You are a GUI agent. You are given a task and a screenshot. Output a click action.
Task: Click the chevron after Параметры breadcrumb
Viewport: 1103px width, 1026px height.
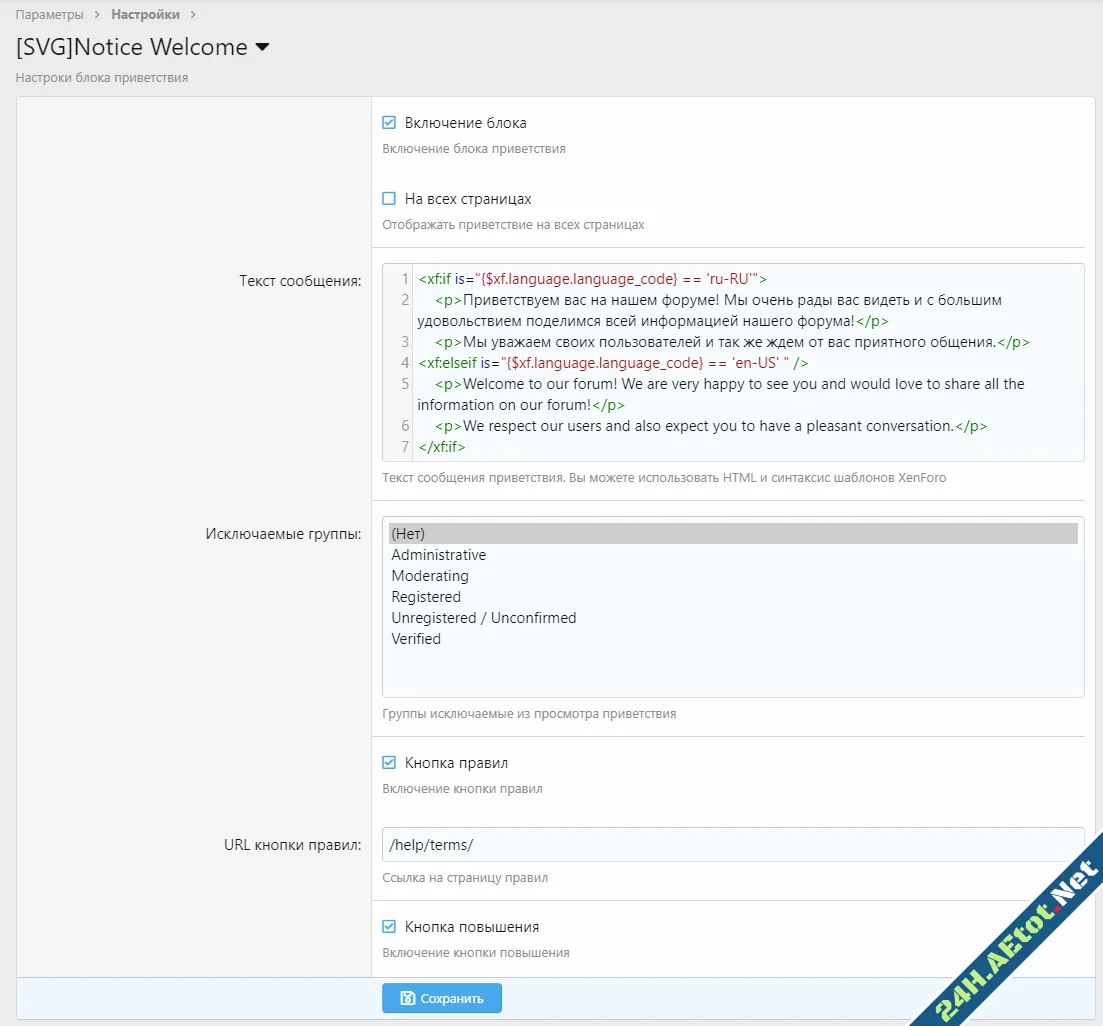(98, 15)
